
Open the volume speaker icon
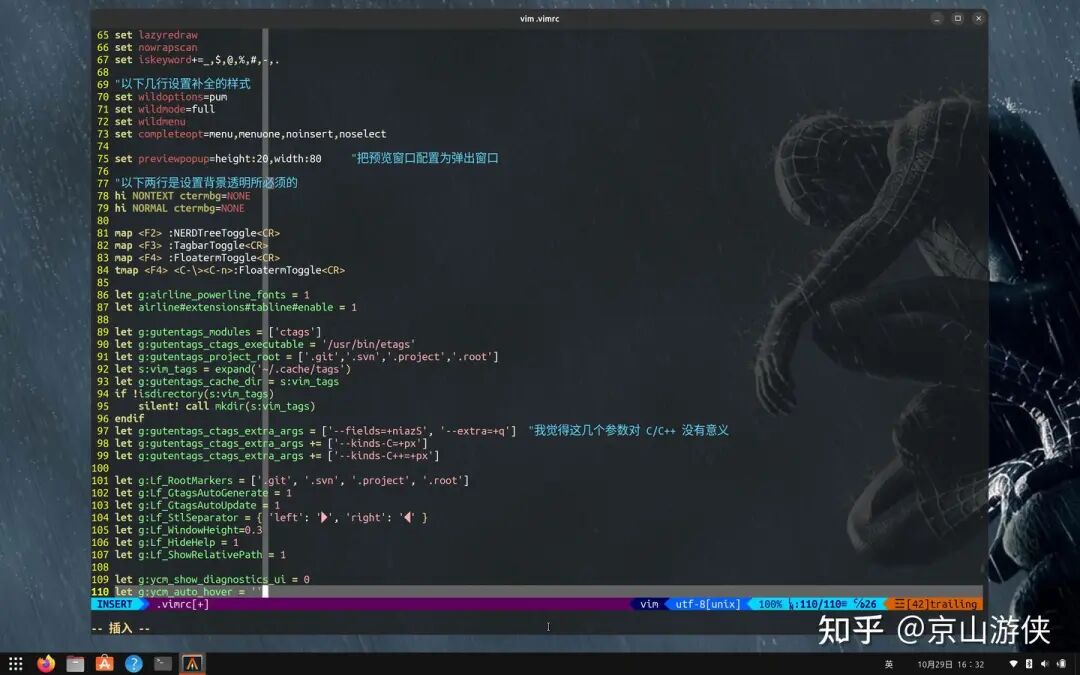[1045, 664]
